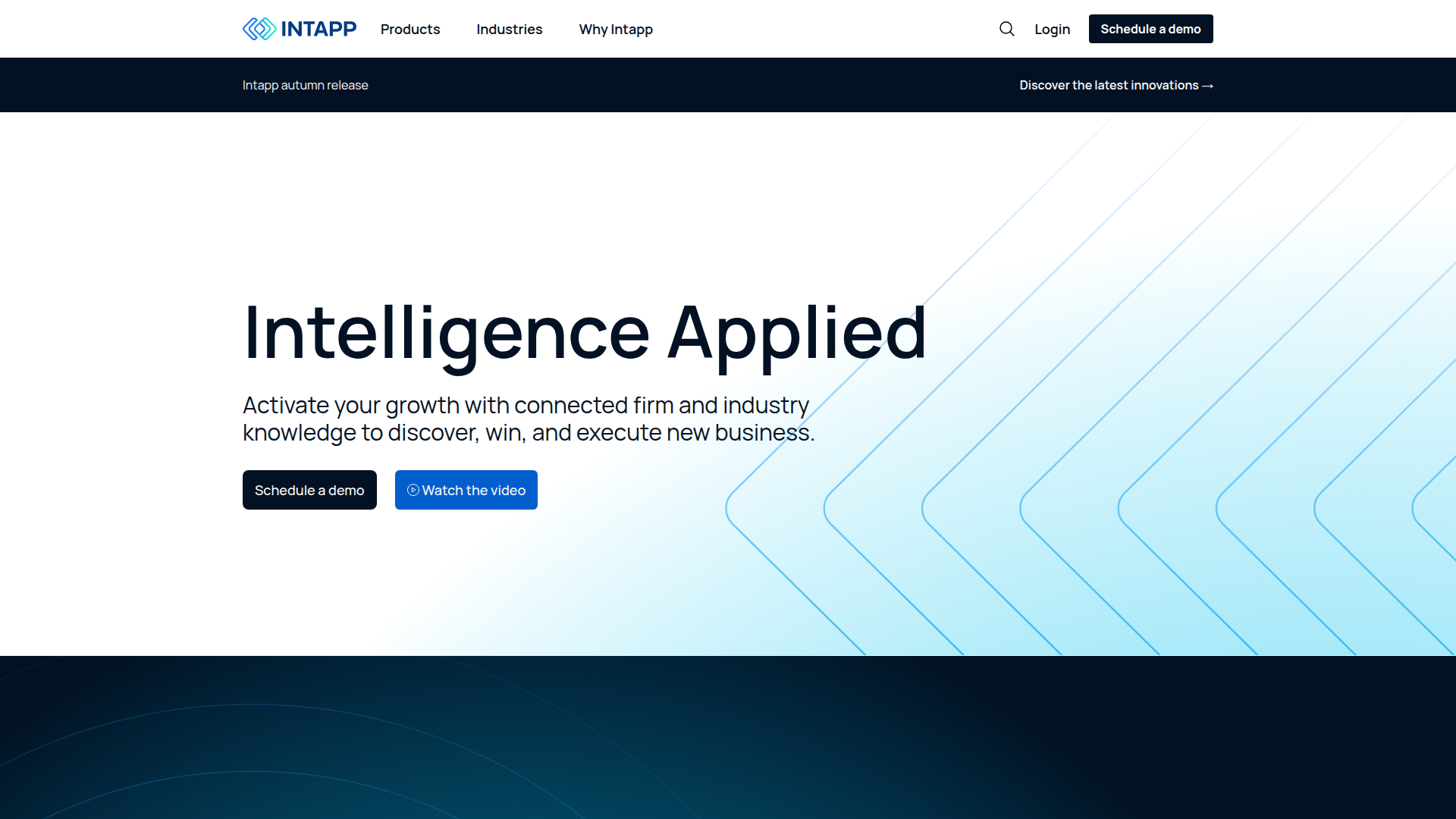Expand the Industries menu

click(x=509, y=29)
